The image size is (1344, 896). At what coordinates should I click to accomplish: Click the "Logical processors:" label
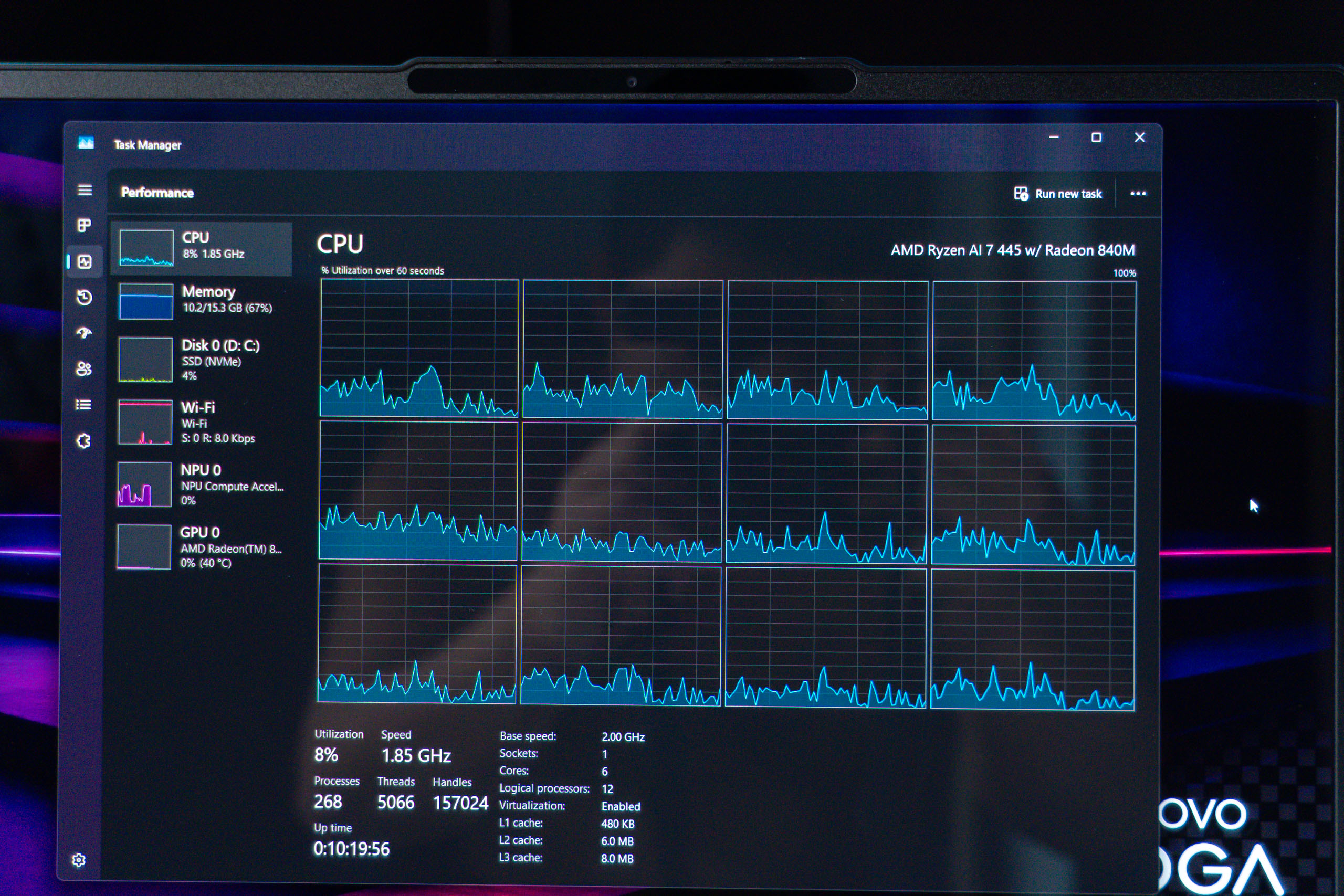544,788
